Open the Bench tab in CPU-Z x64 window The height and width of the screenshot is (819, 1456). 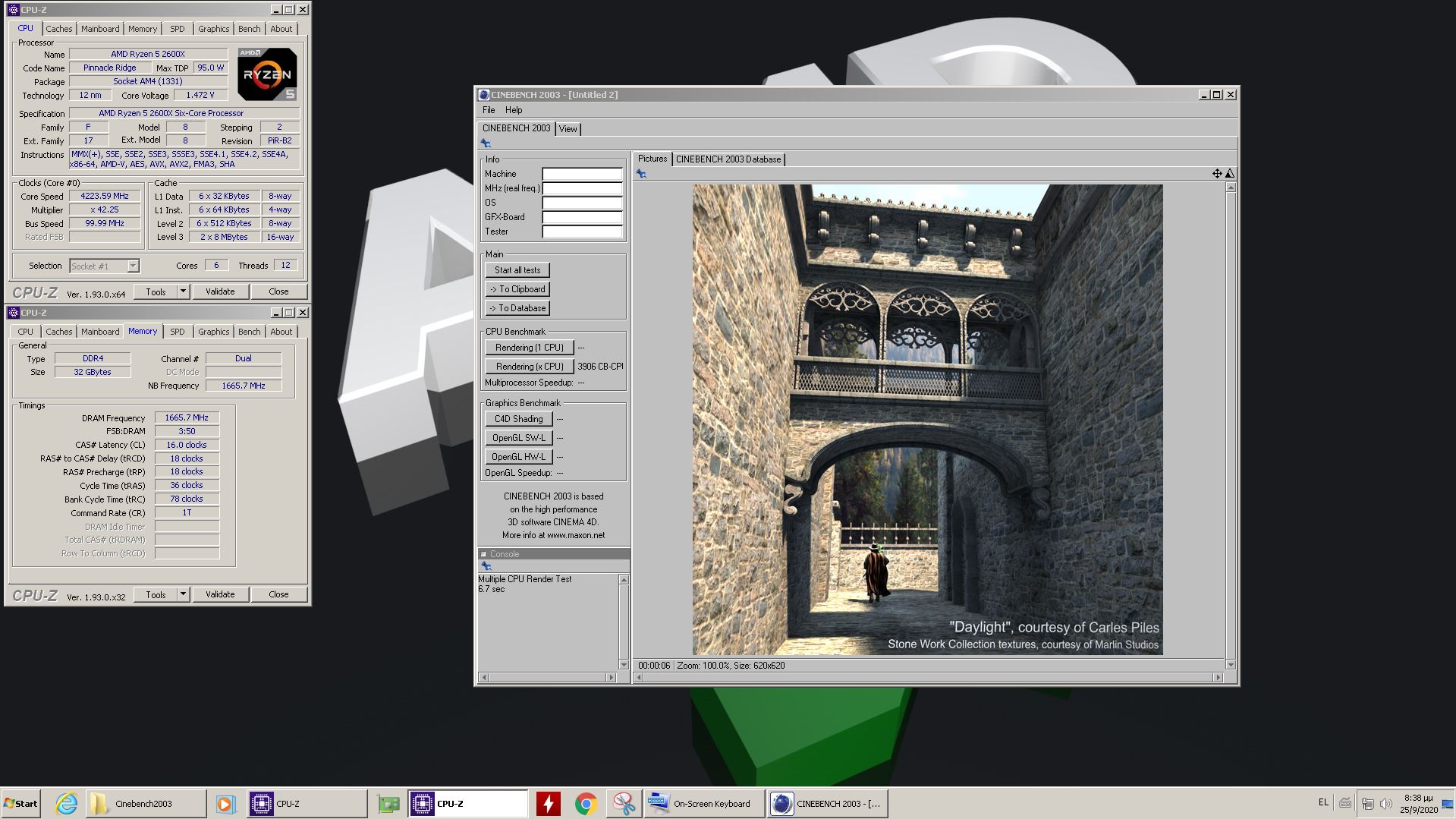coord(249,29)
